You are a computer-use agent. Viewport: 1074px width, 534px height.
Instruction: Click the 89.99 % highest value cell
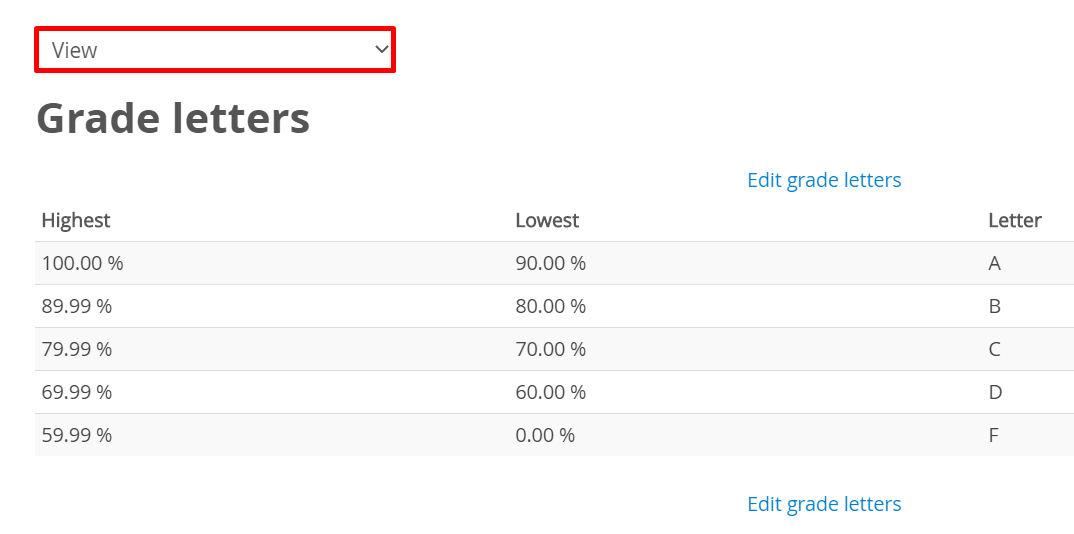coord(77,306)
